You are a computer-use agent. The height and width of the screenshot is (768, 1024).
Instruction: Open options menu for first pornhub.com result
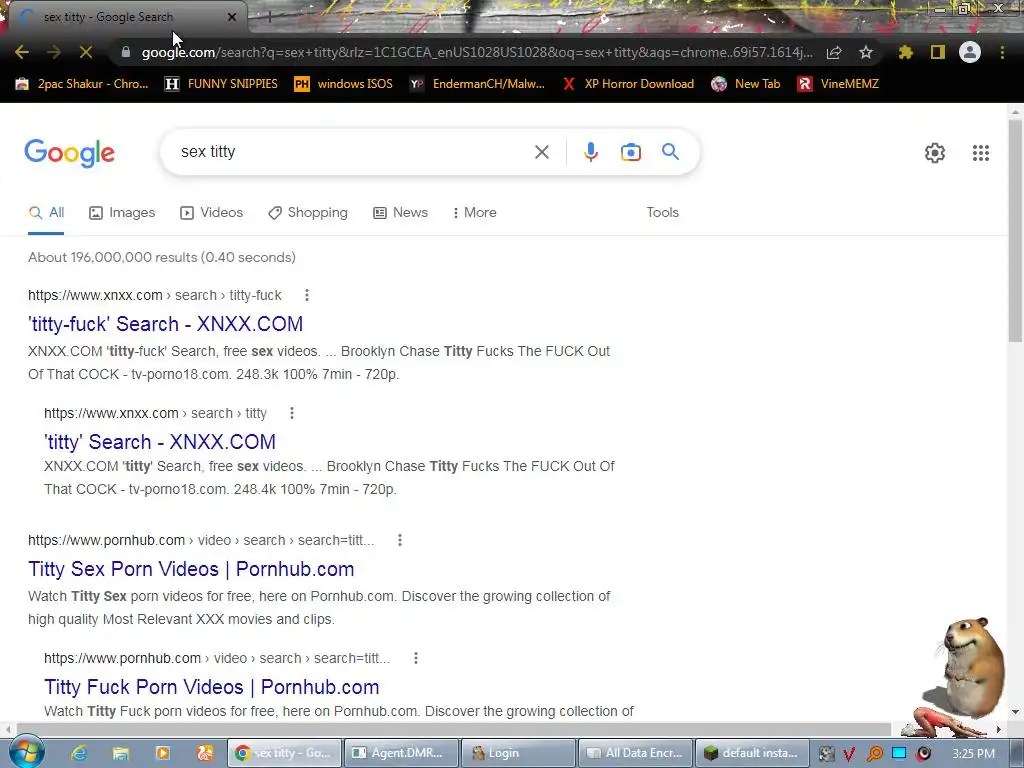[x=400, y=540]
